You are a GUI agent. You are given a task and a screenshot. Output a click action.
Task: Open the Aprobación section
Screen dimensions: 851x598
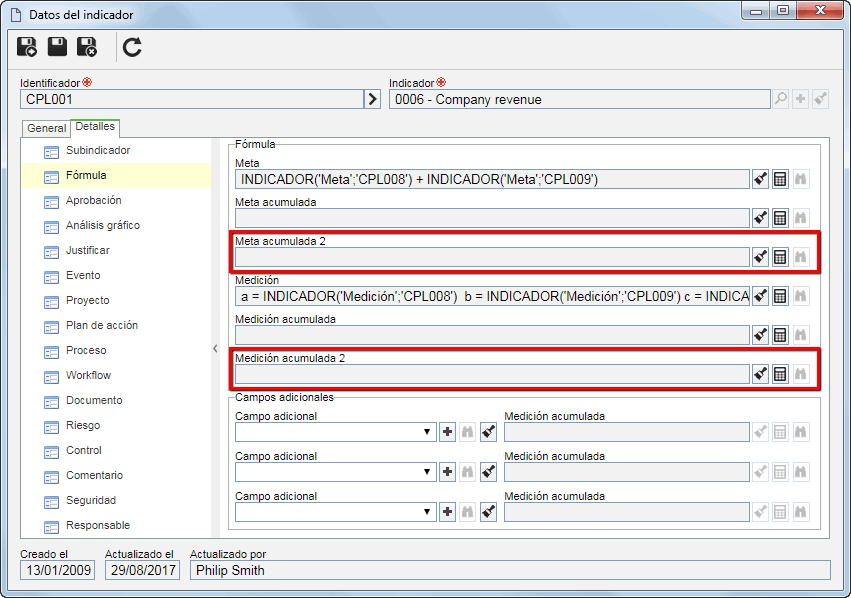tap(94, 200)
